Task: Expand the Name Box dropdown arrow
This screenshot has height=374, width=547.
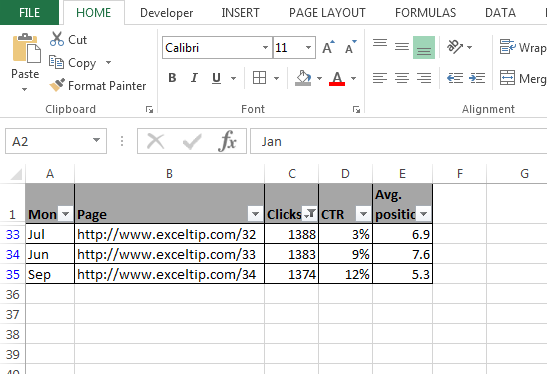Action: 97,141
